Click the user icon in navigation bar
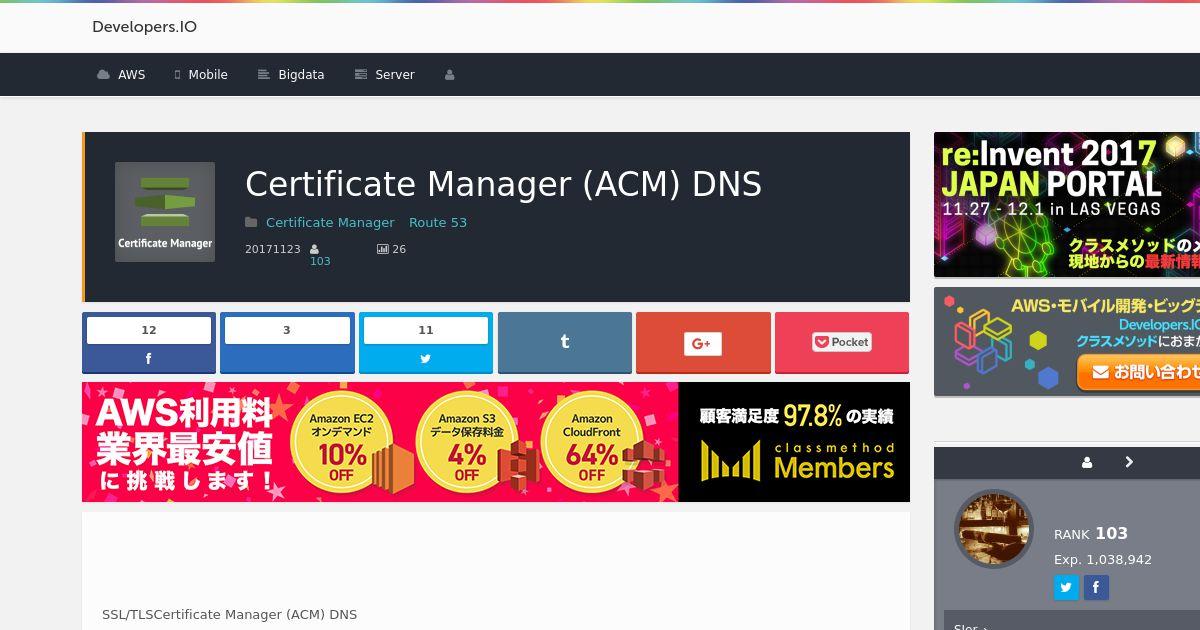Viewport: 1200px width, 630px height. click(x=449, y=75)
